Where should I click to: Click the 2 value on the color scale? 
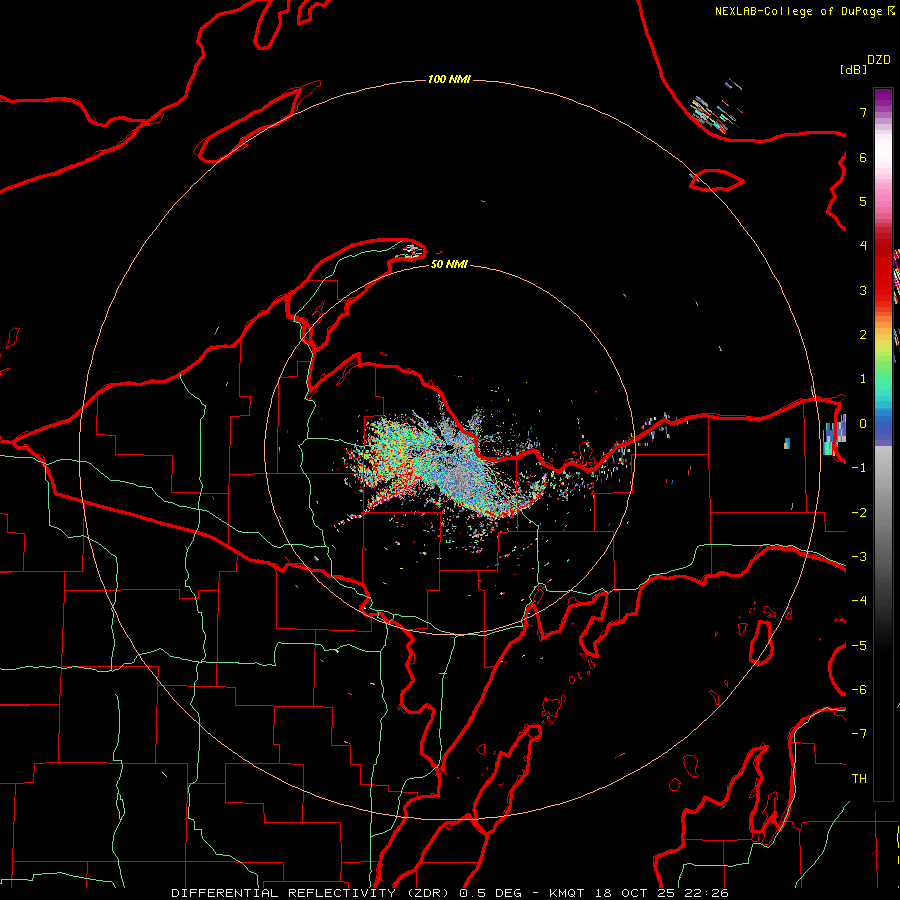click(x=863, y=335)
